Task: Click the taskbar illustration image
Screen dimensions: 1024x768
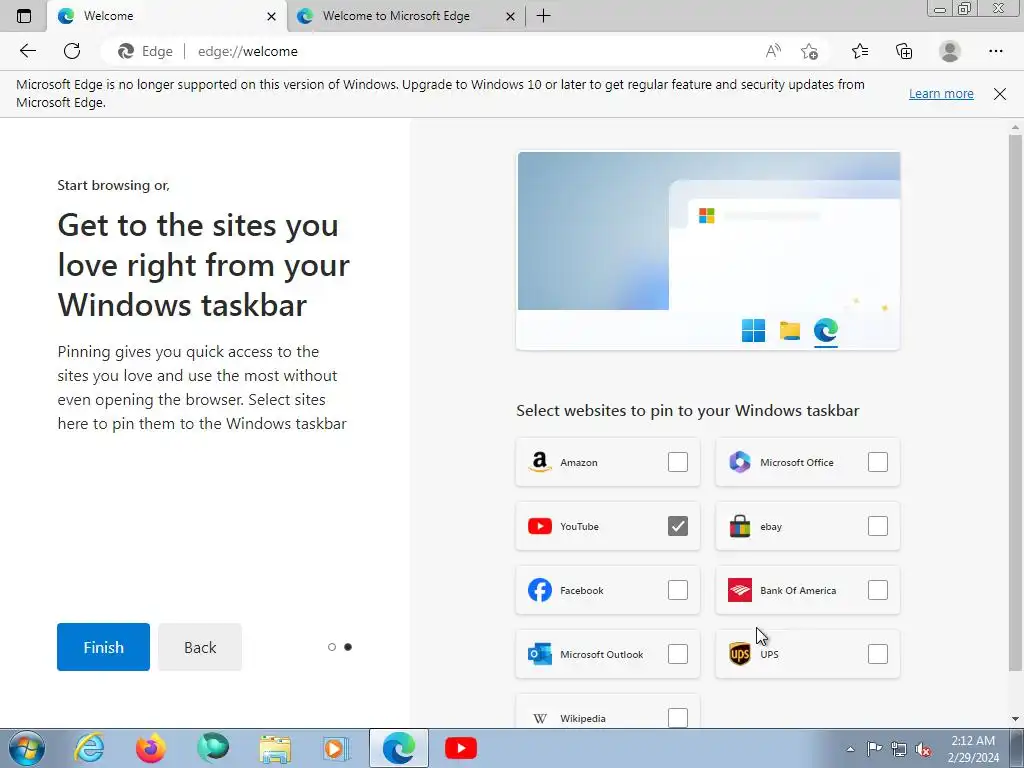Action: click(x=709, y=251)
